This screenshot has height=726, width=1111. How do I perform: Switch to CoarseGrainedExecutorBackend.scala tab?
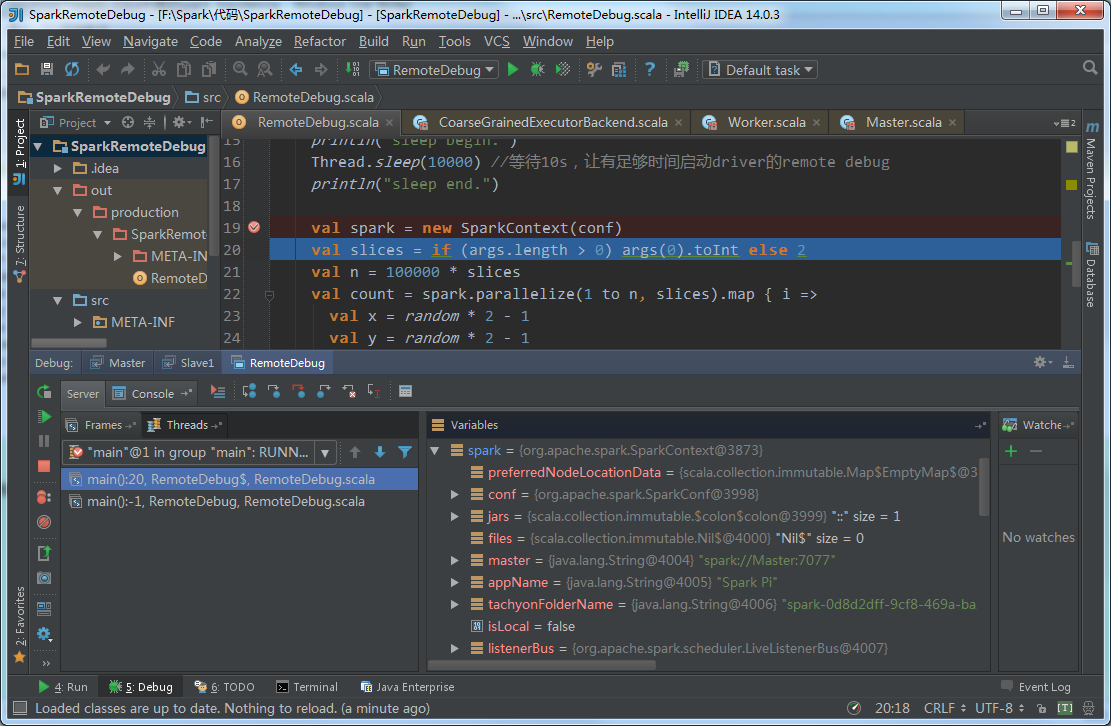[x=547, y=123]
